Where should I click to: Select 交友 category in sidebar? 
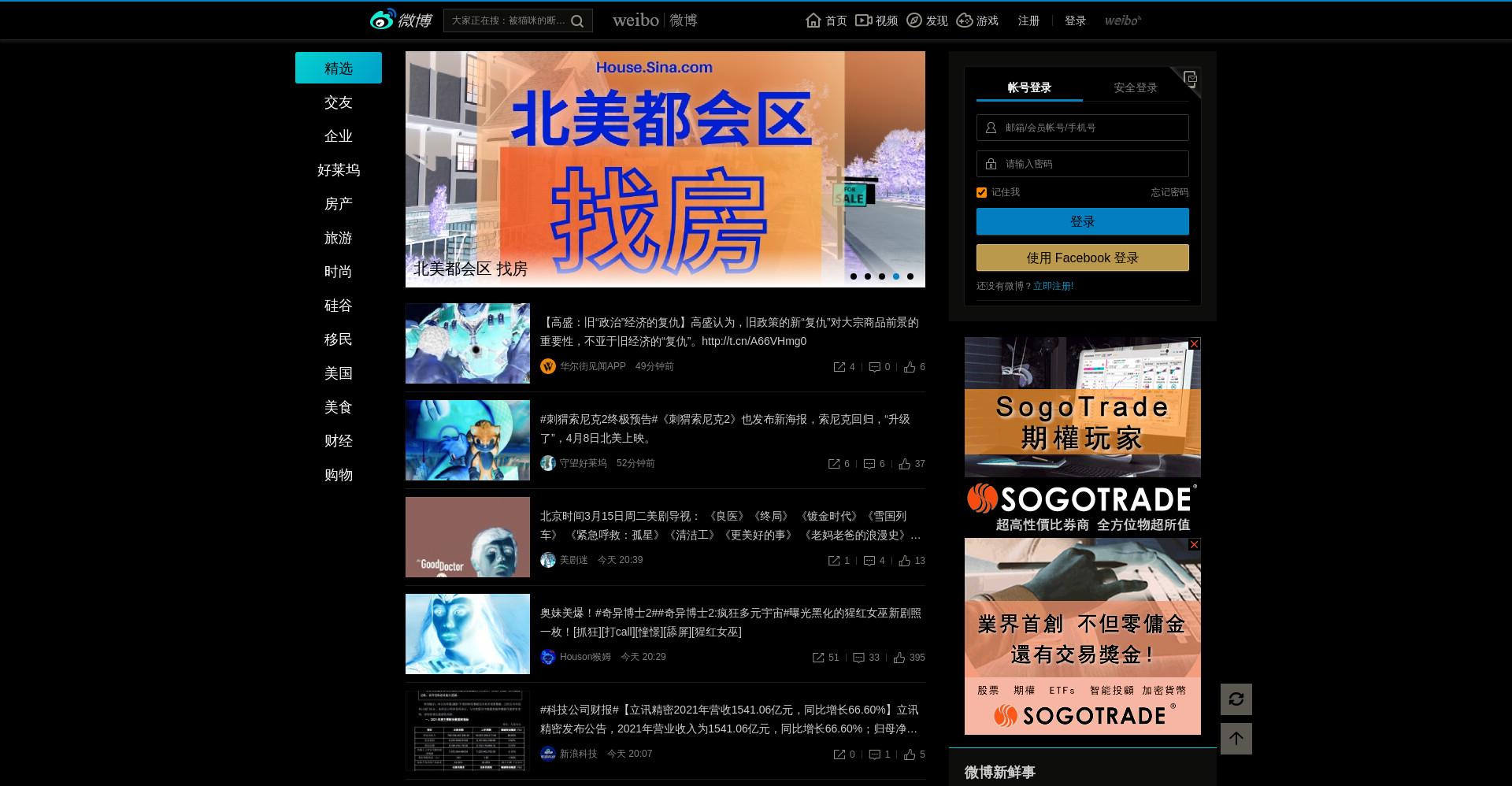click(x=339, y=102)
